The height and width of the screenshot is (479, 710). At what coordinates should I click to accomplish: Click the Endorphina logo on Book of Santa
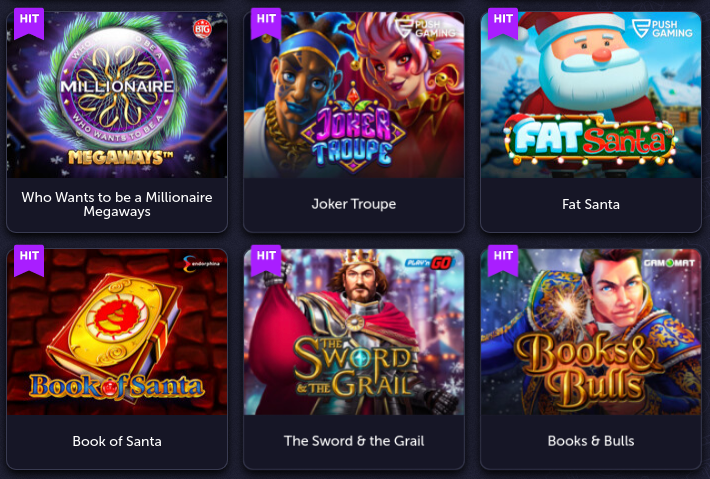coord(201,264)
